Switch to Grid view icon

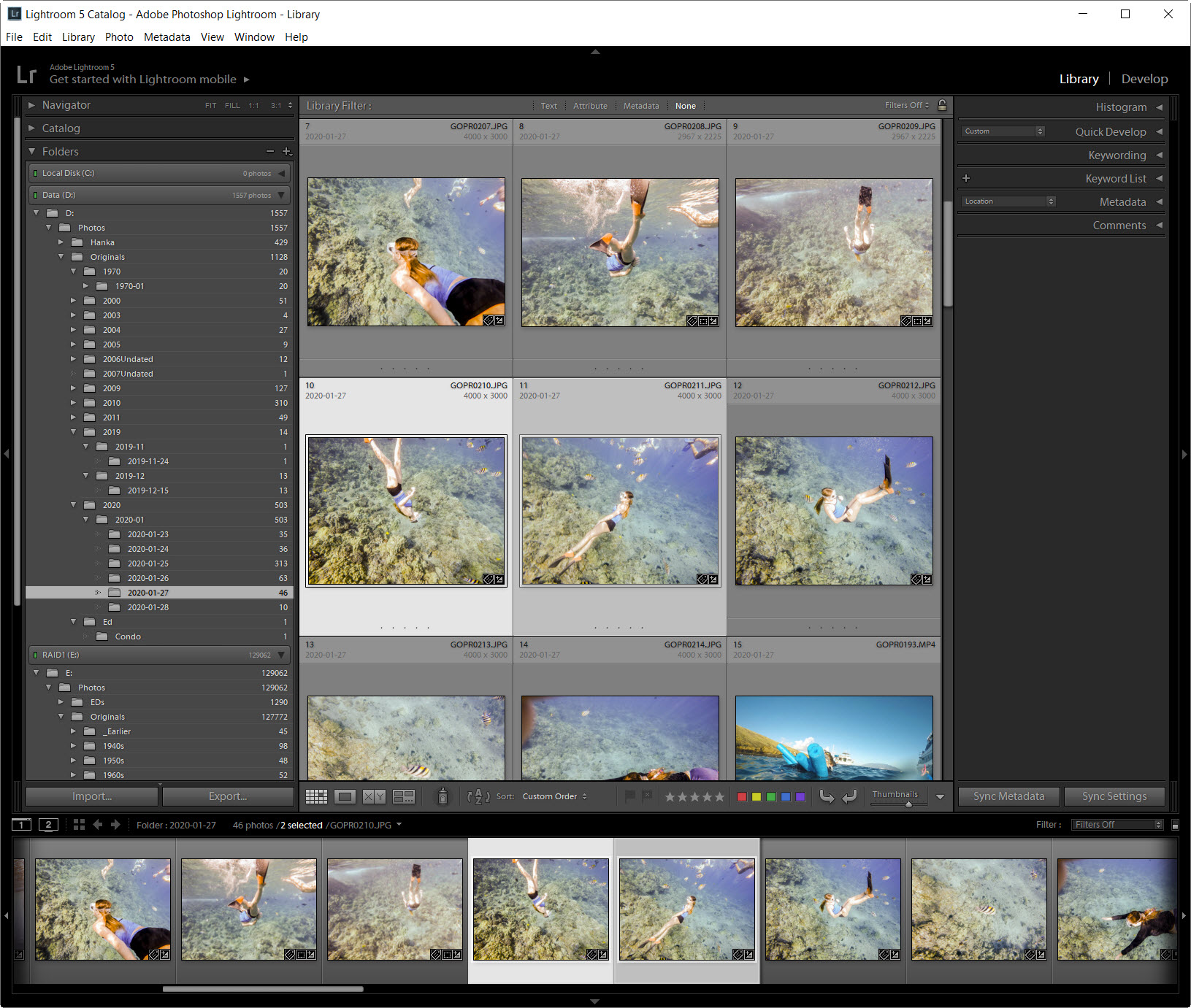(316, 796)
